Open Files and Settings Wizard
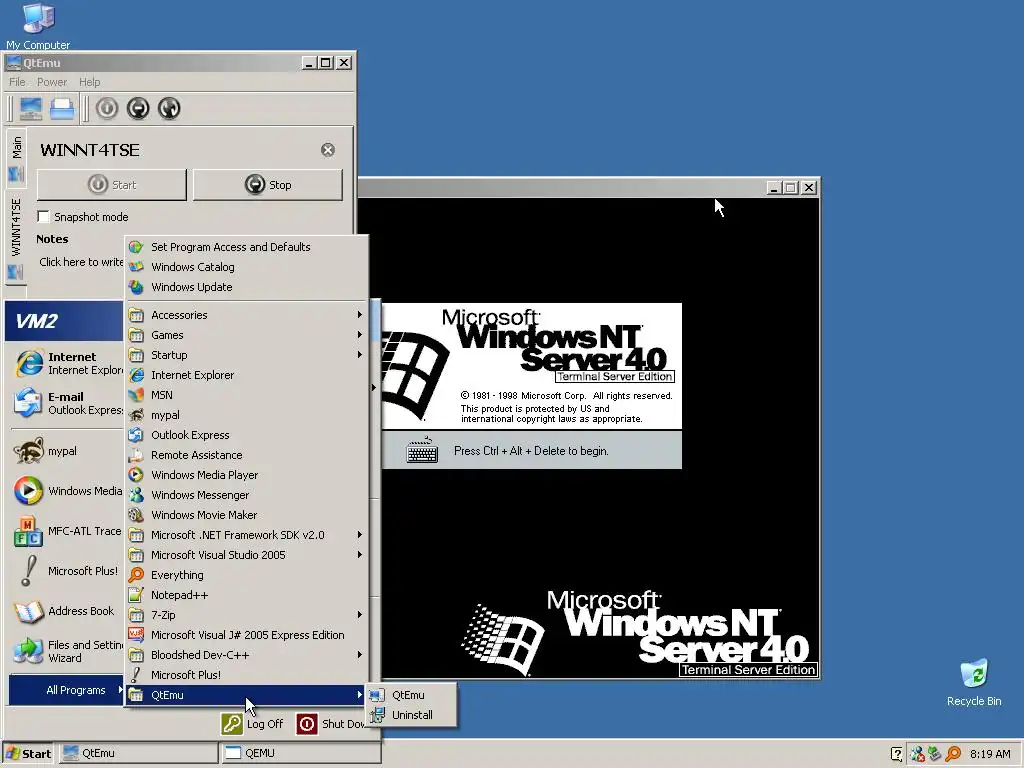The width and height of the screenshot is (1024, 768). point(67,651)
